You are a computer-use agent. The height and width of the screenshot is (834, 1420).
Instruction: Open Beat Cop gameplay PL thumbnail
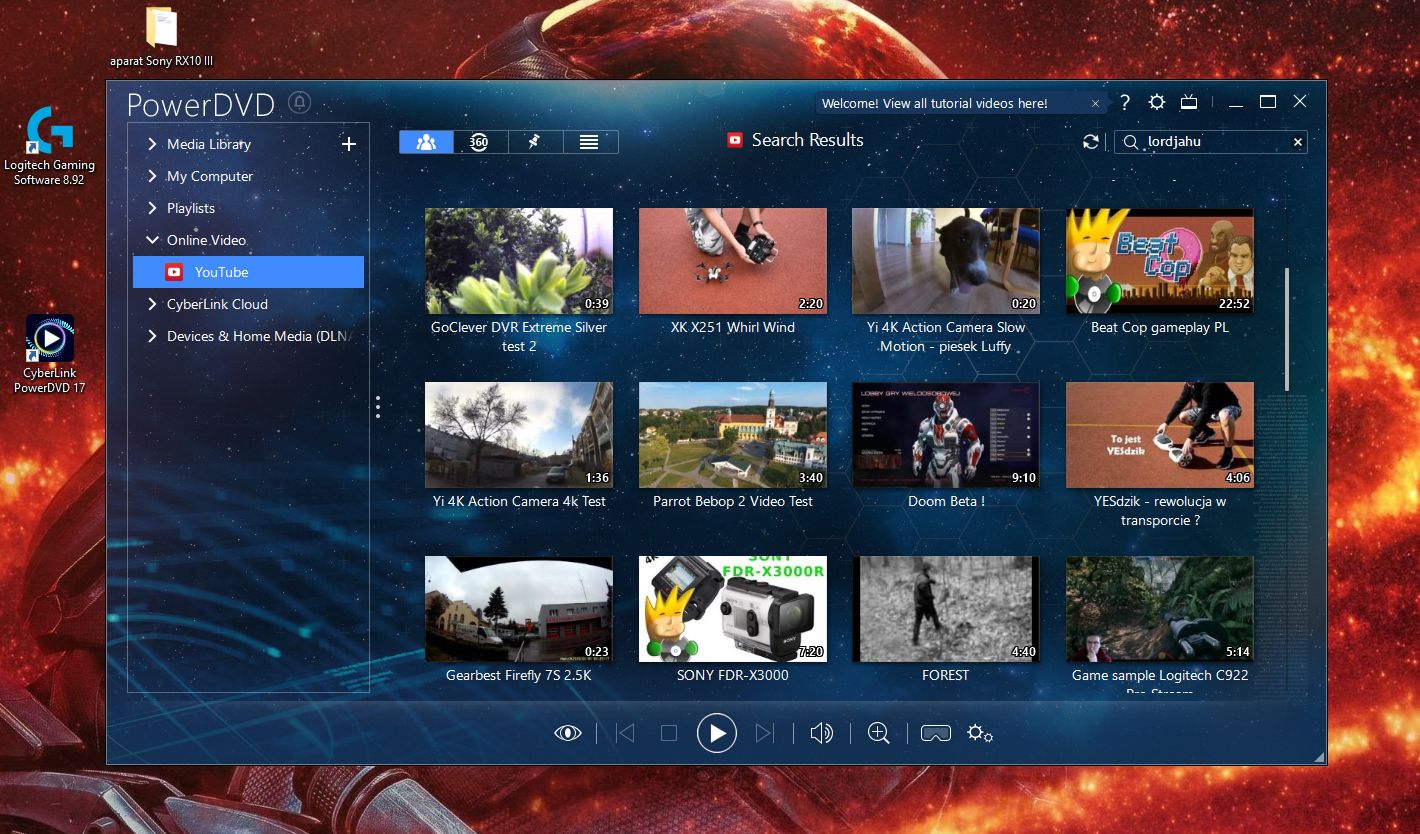[1160, 261]
